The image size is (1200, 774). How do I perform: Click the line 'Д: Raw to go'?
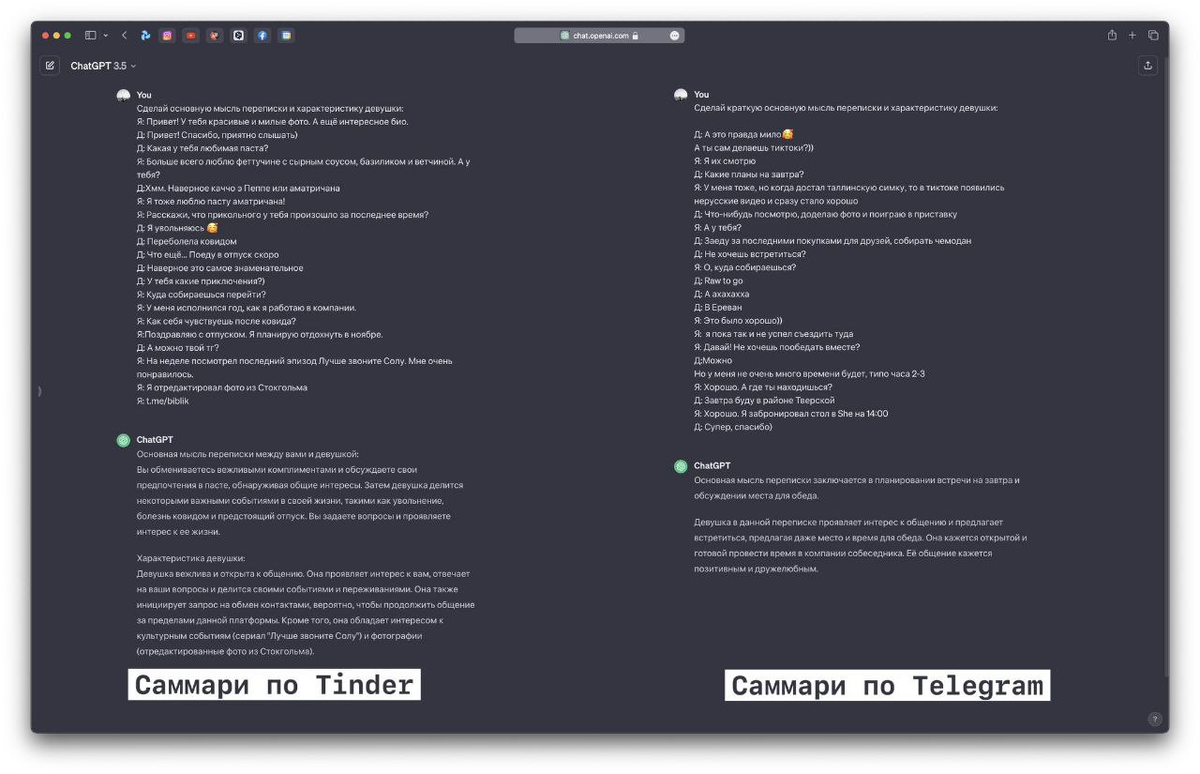pos(719,281)
